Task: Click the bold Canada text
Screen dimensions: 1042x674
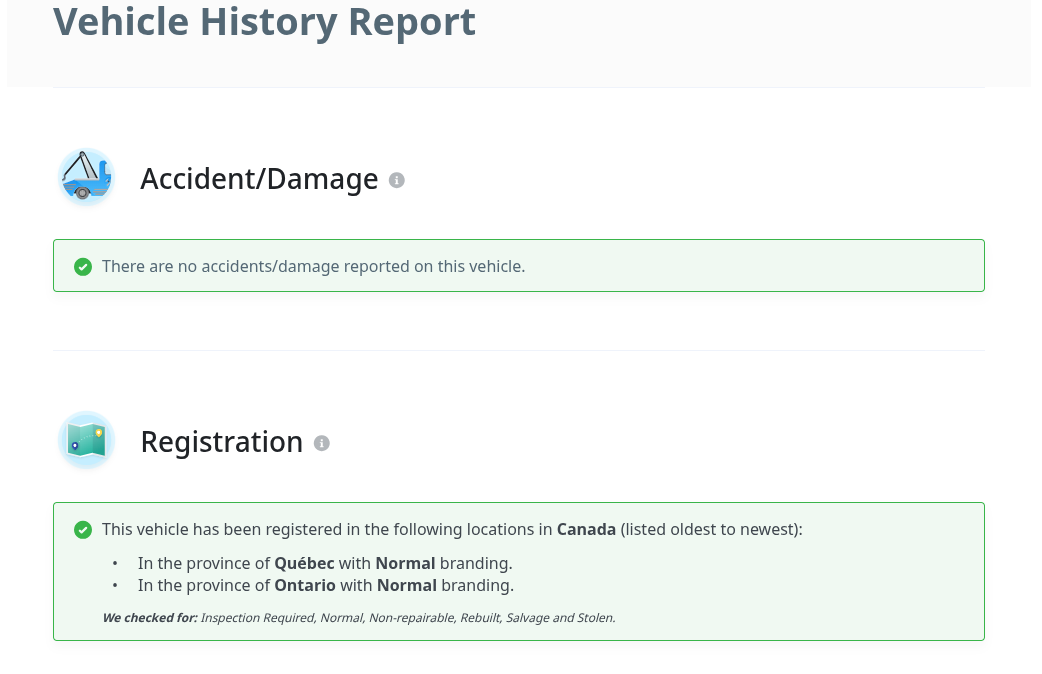Action: (586, 529)
